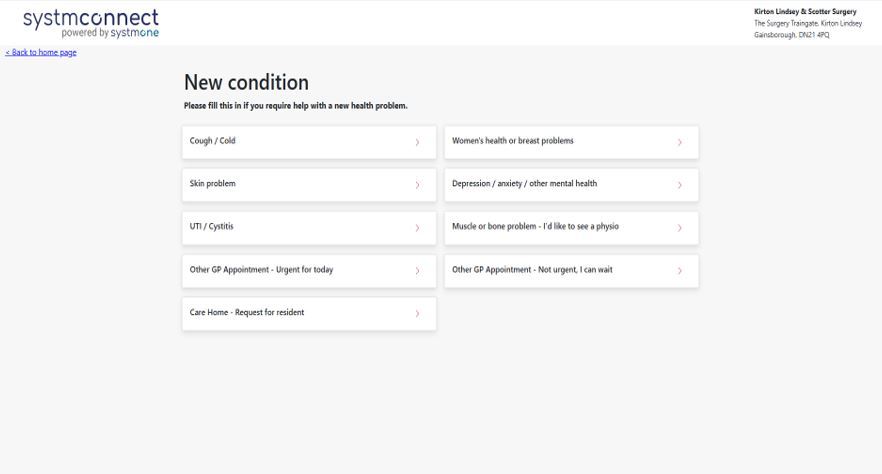882x474 pixels.
Task: Open Depression / anxiety / other mental health
Action: click(524, 184)
